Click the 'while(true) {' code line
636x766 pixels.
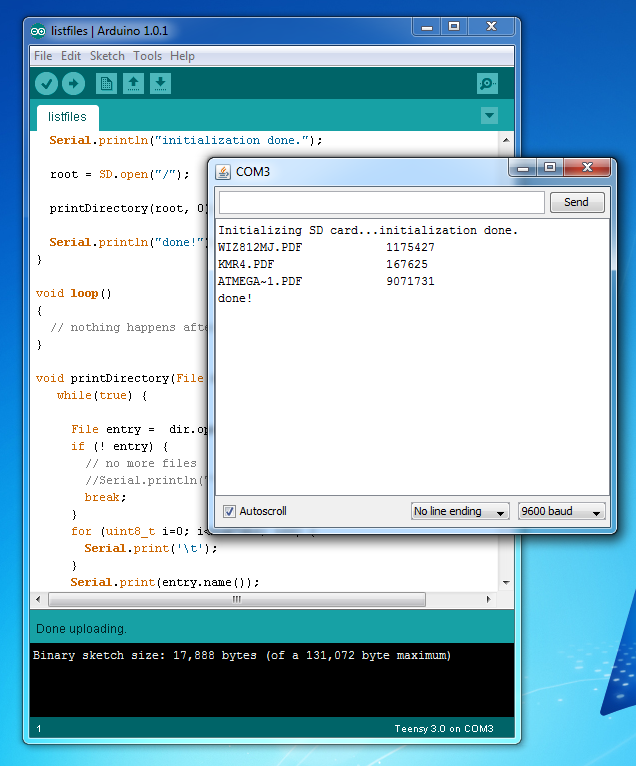tap(102, 396)
